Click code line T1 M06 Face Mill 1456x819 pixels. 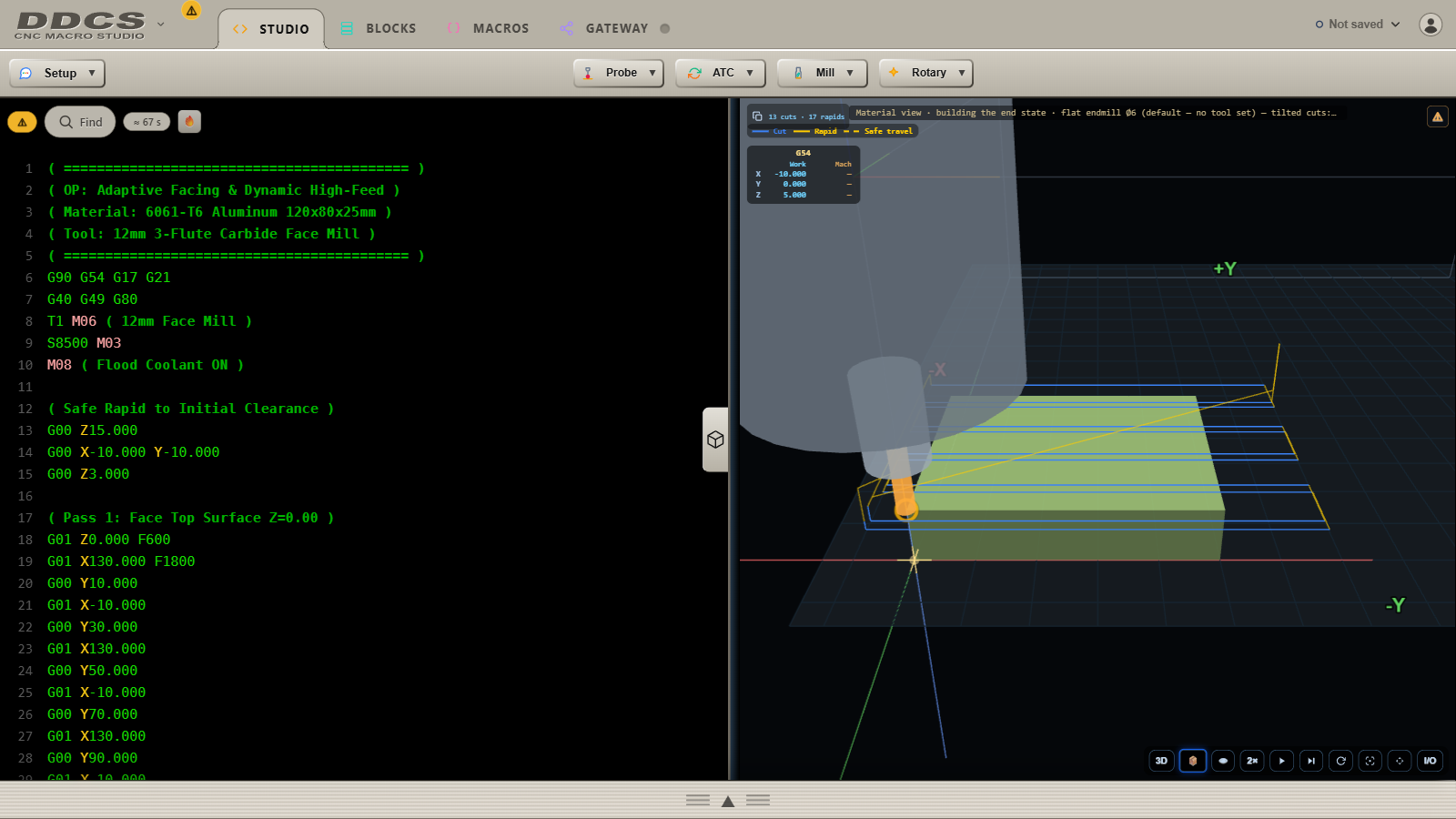149,321
